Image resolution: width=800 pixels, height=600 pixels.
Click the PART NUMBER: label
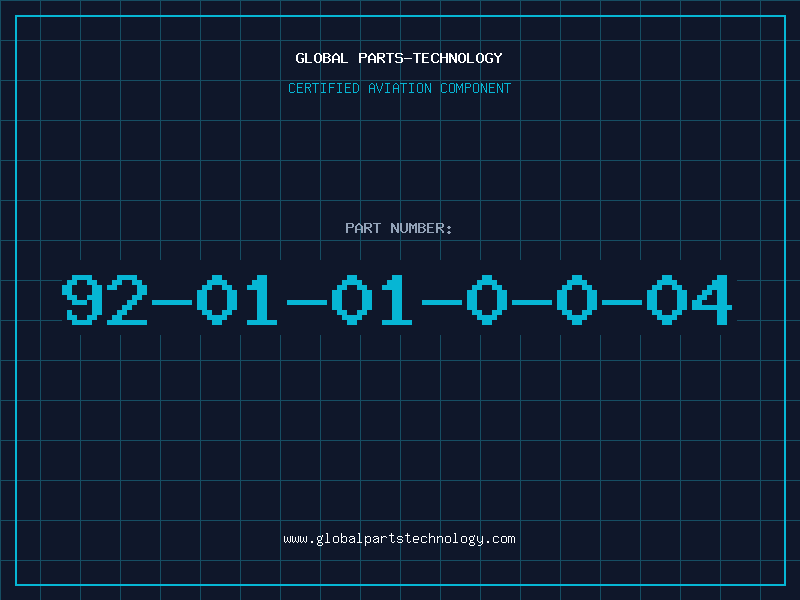click(399, 228)
